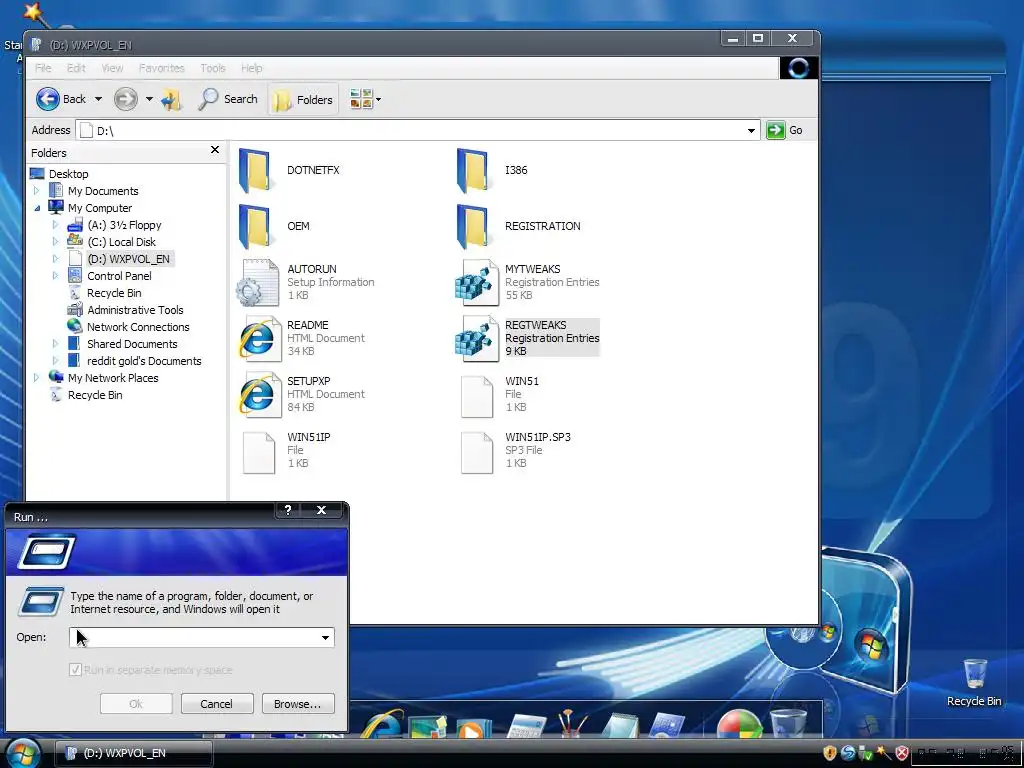This screenshot has width=1024, height=768.
Task: Select MYTWEAKS registry file icon
Action: pos(476,283)
